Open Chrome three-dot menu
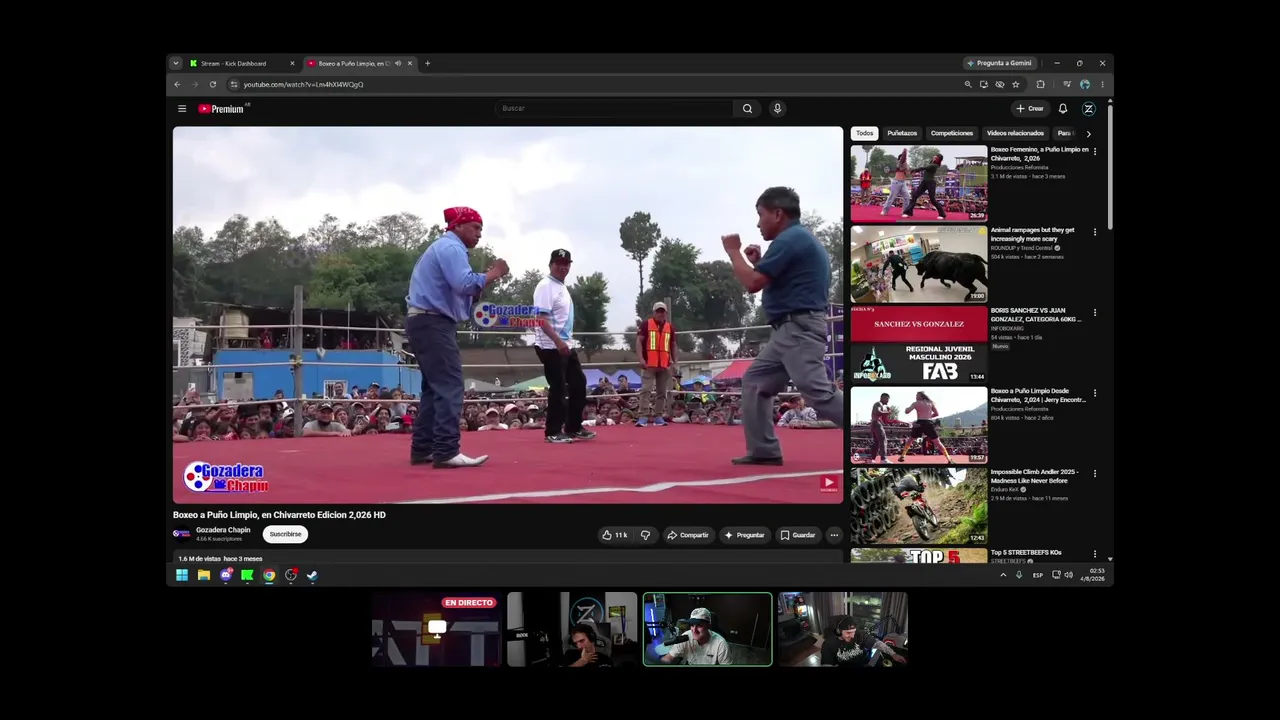The width and height of the screenshot is (1280, 720). pos(1102,84)
